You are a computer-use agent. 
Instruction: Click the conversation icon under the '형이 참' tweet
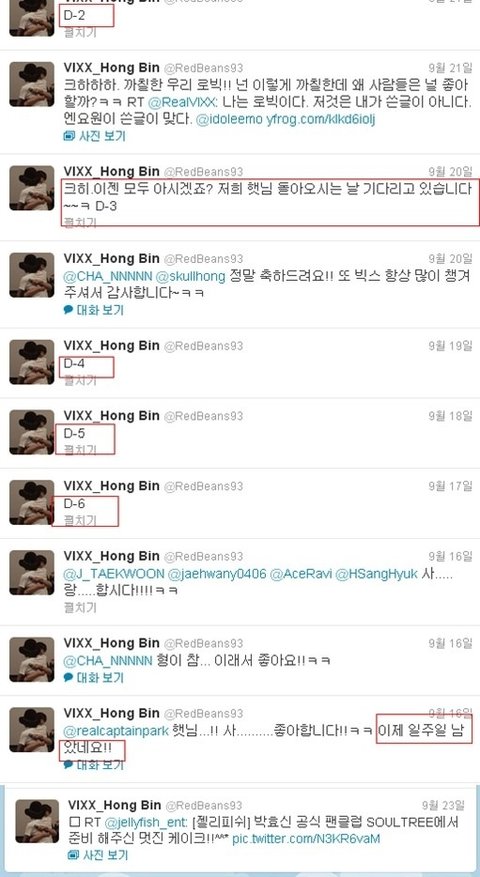(x=68, y=678)
